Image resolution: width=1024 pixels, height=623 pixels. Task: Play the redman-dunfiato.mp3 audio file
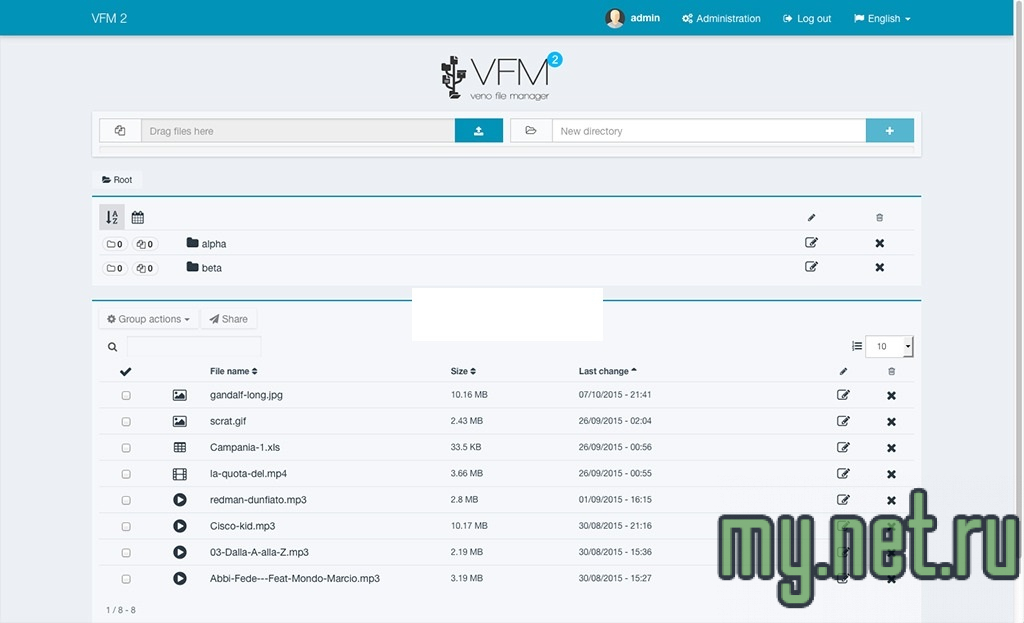tap(180, 500)
